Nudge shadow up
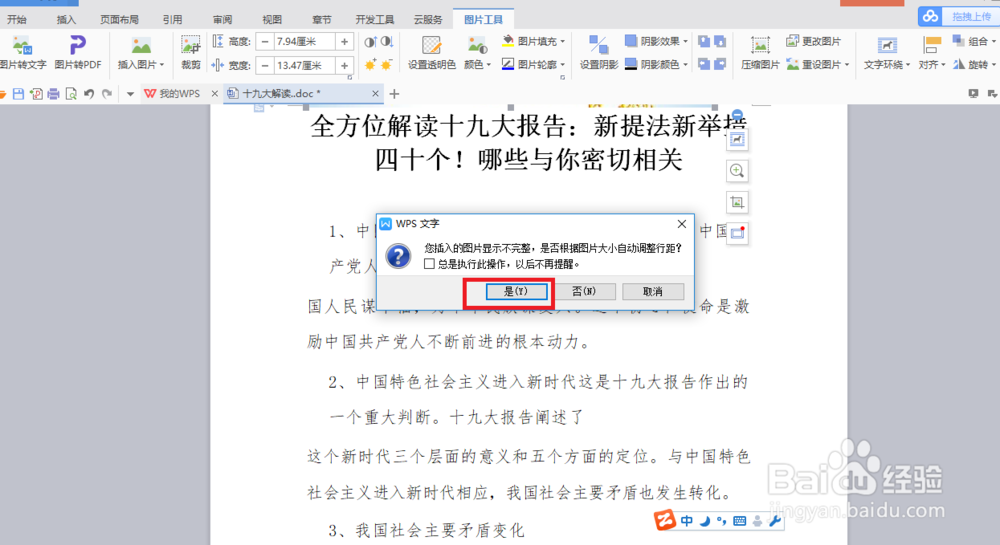Screen dimensions: 1000x545 (704, 41)
